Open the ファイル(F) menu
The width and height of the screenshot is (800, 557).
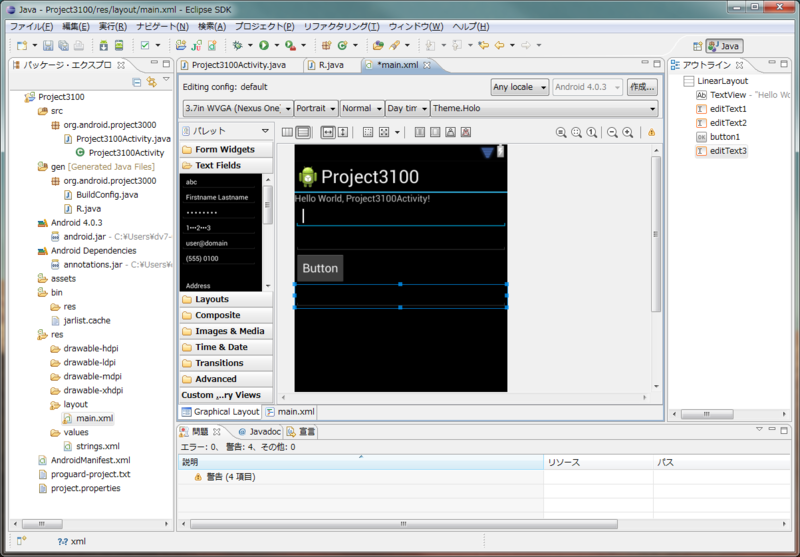32,27
